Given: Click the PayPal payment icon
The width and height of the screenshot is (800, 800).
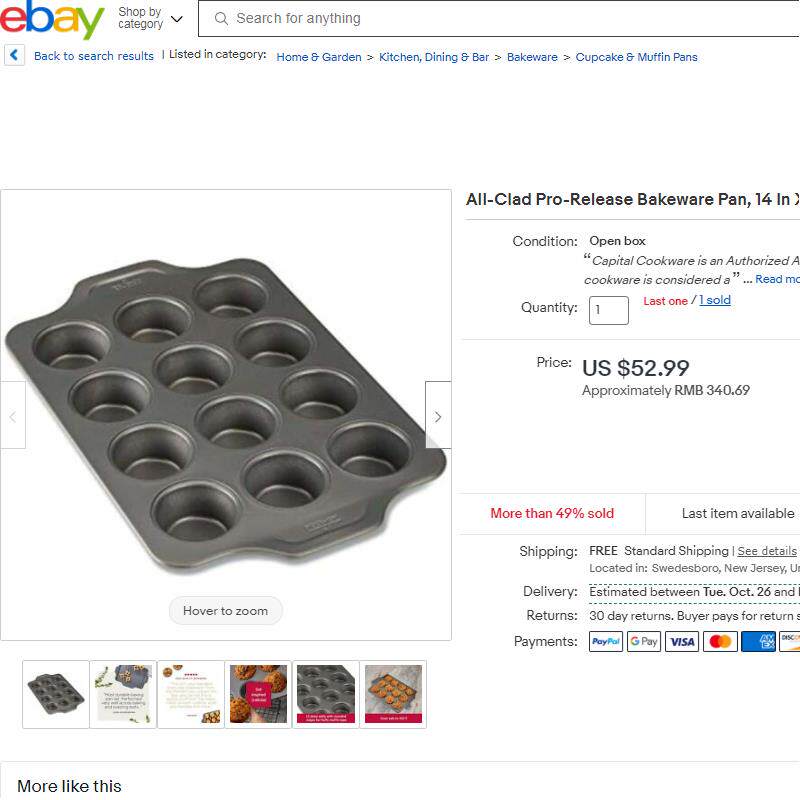Looking at the screenshot, I should [605, 642].
